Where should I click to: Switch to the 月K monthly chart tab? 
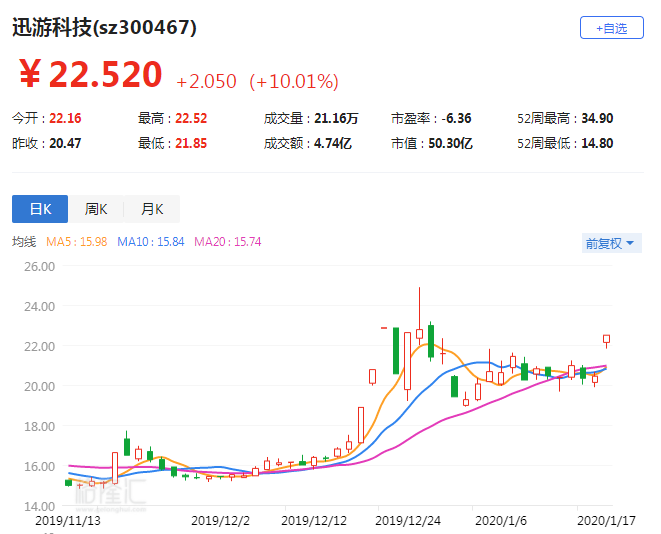(x=152, y=209)
